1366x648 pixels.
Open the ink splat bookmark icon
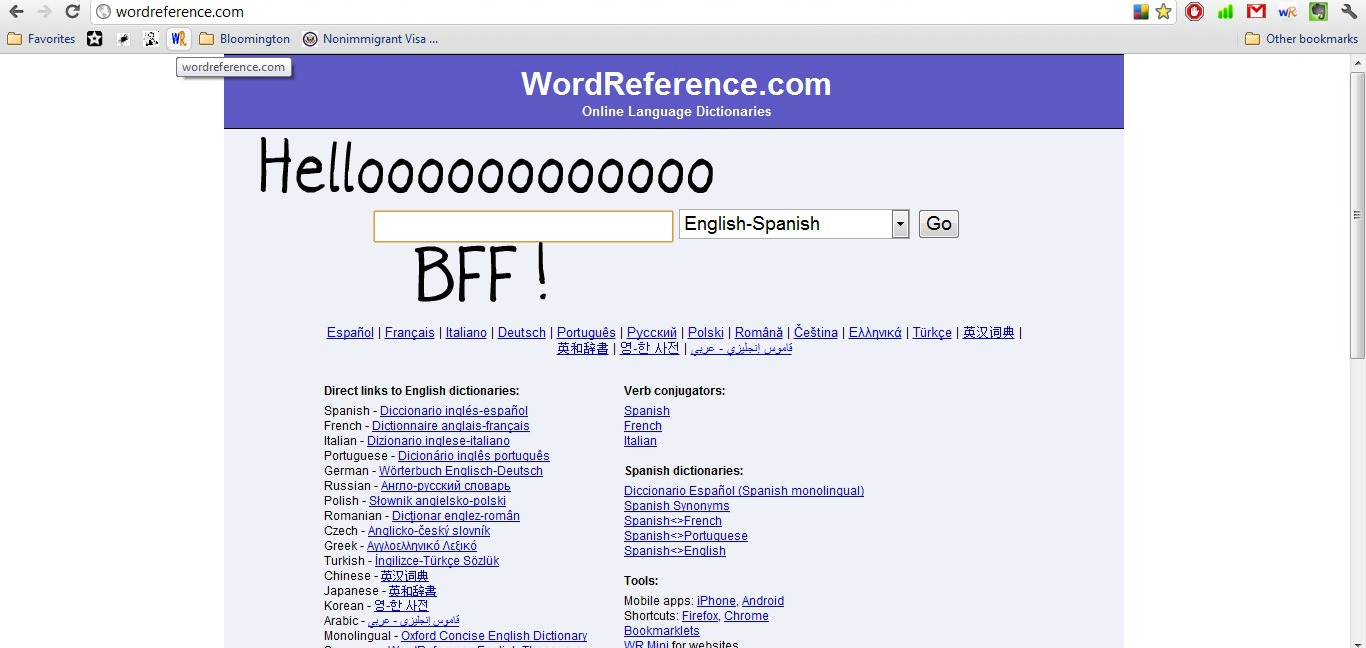point(123,39)
